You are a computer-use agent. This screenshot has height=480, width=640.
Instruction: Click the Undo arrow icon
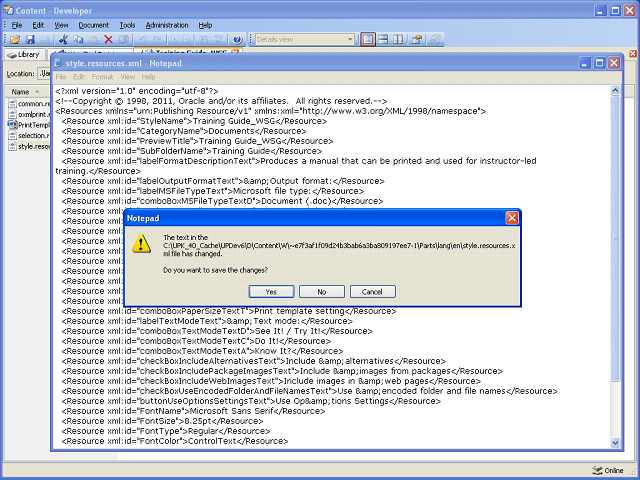142,40
